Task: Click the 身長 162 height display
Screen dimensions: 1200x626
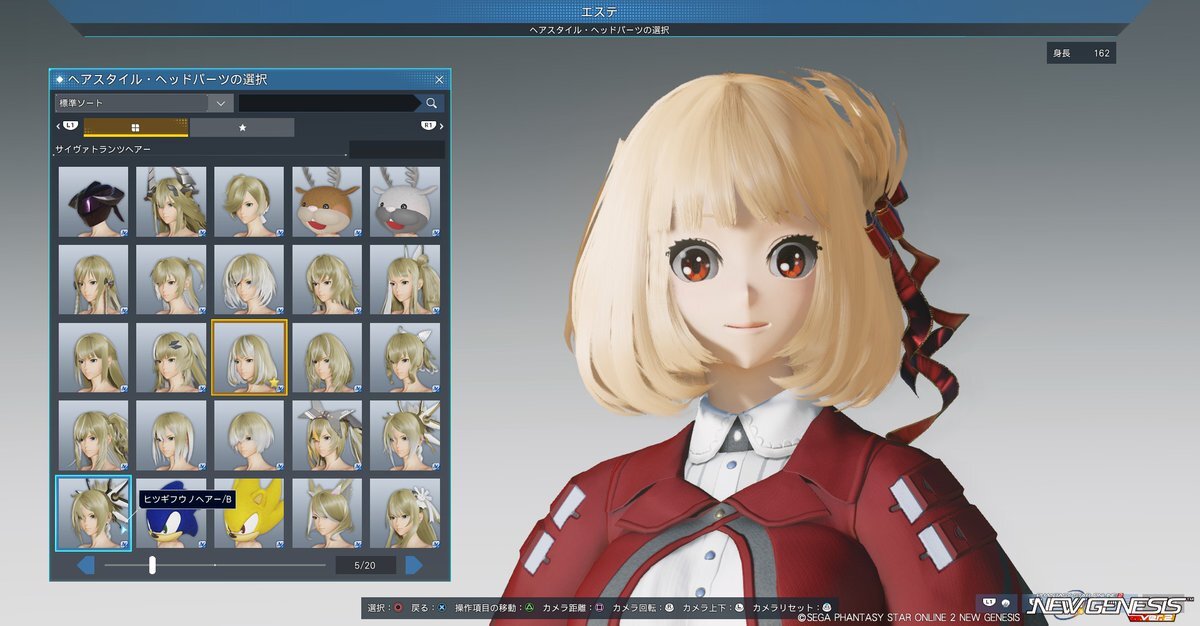Action: [1081, 53]
